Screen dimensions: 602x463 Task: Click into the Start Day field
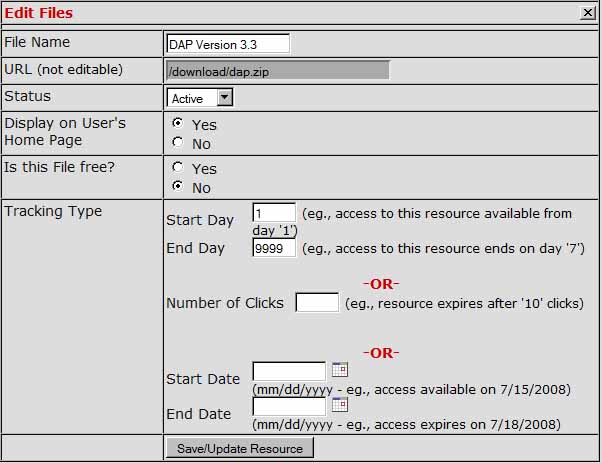coord(274,213)
